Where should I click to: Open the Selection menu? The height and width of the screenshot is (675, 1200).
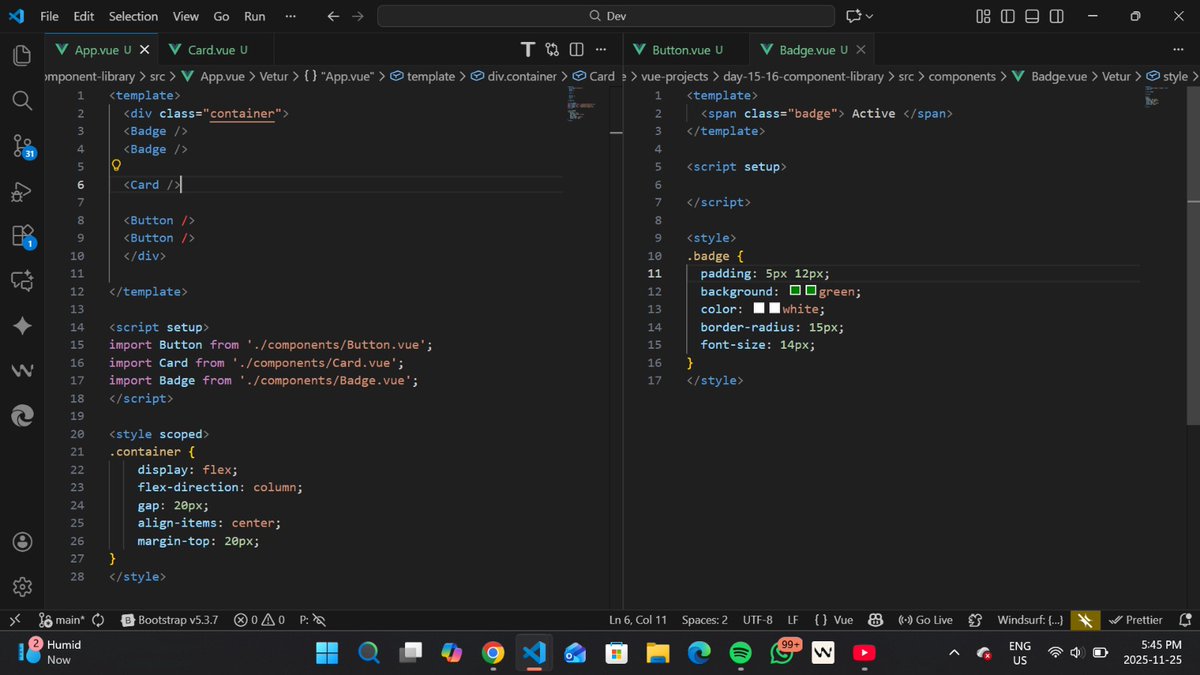pos(133,16)
